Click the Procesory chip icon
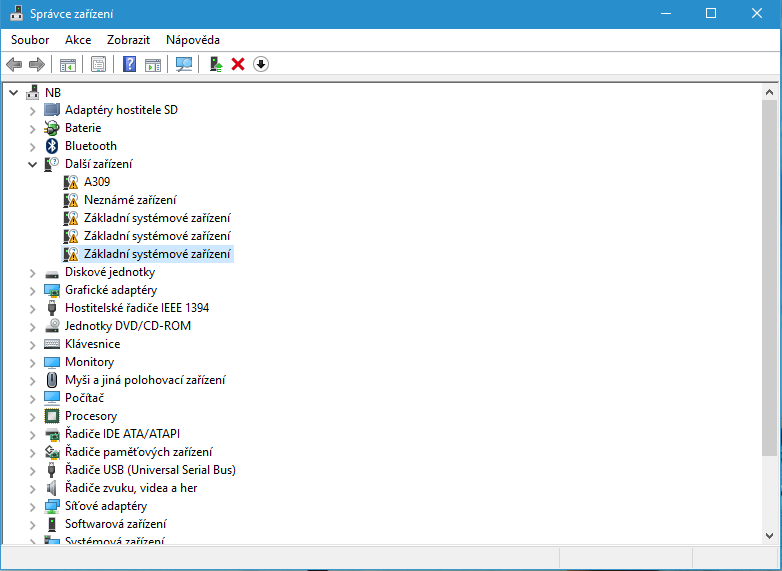The image size is (782, 571). click(x=52, y=416)
